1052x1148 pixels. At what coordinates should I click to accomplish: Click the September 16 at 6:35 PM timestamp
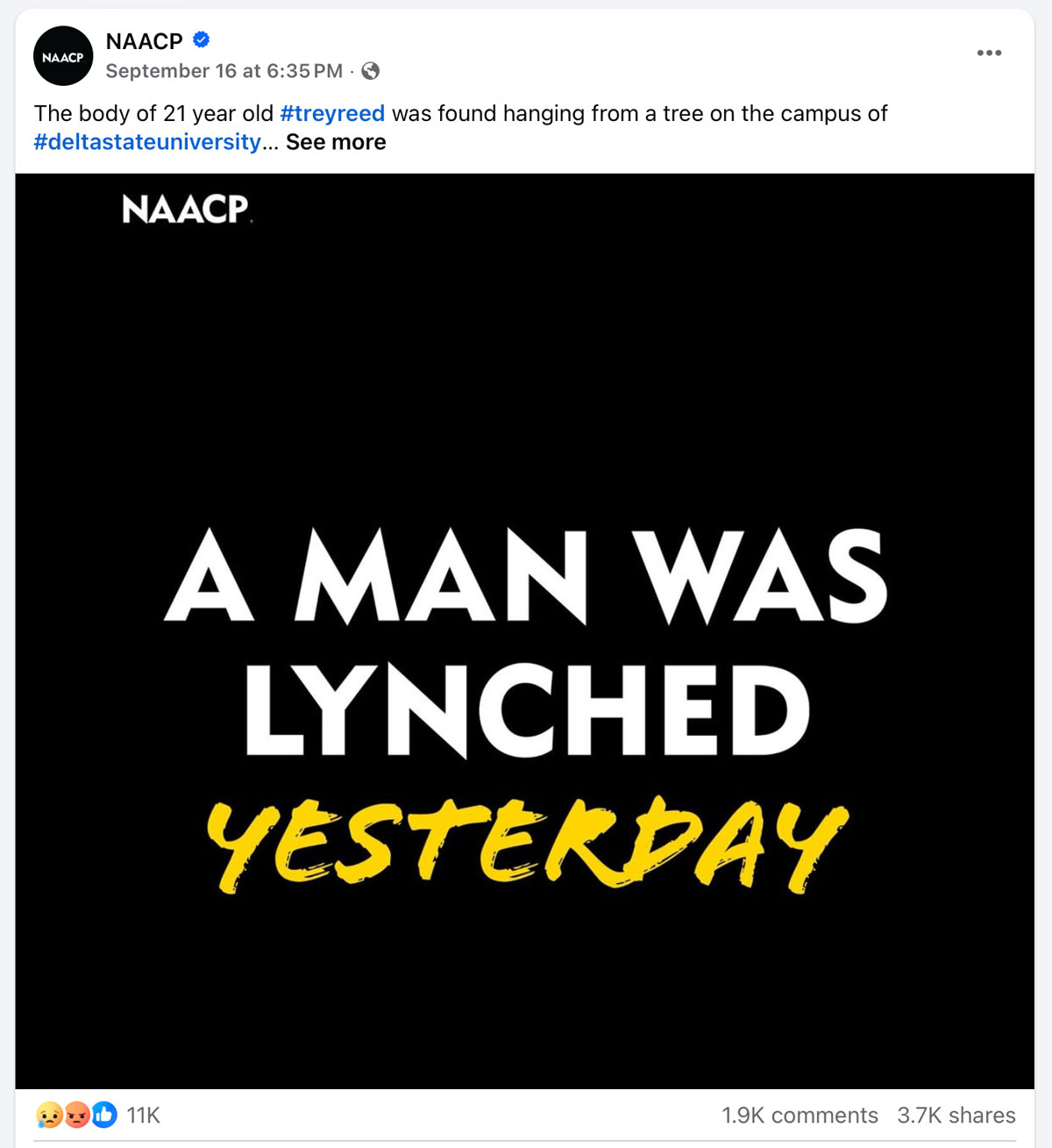coord(224,71)
